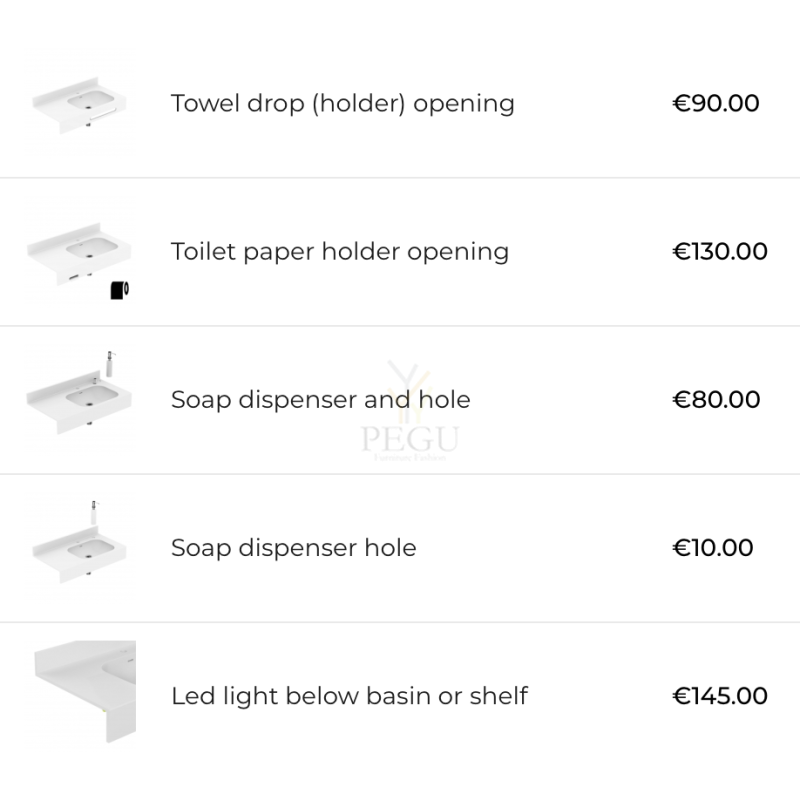Screen dimensions: 800x800
Task: Click the €90.00 price
Action: [x=716, y=104]
